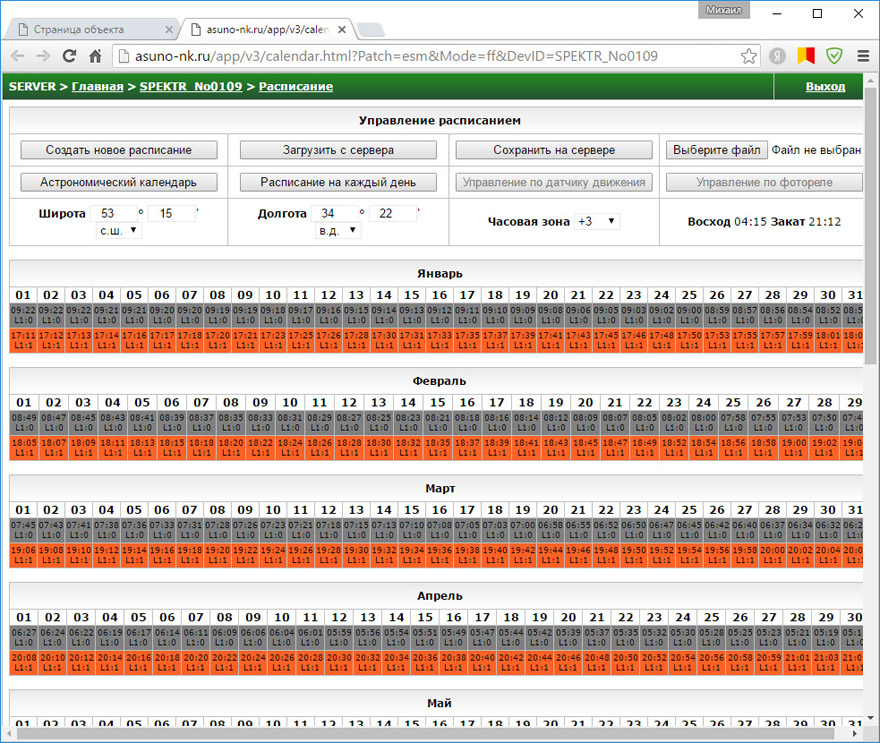Open the 'в.д.' longitude hemisphere dropdown
The width and height of the screenshot is (880, 743).
point(338,231)
